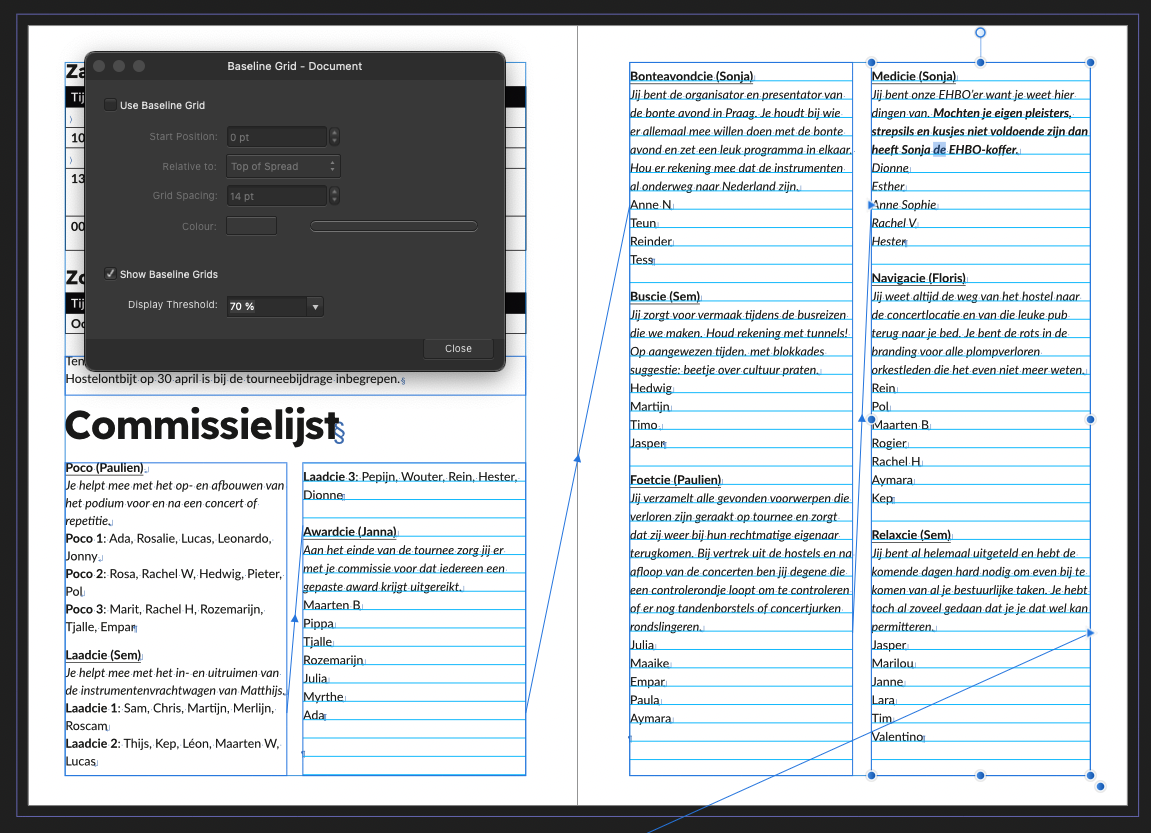Screen dimensions: 1151x833
Task: Click the highlighted word 'de' in Medicie text
Action: 940,150
